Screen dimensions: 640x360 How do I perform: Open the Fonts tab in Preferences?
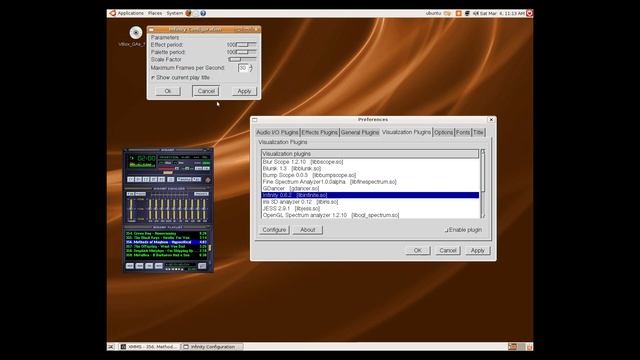coord(463,132)
